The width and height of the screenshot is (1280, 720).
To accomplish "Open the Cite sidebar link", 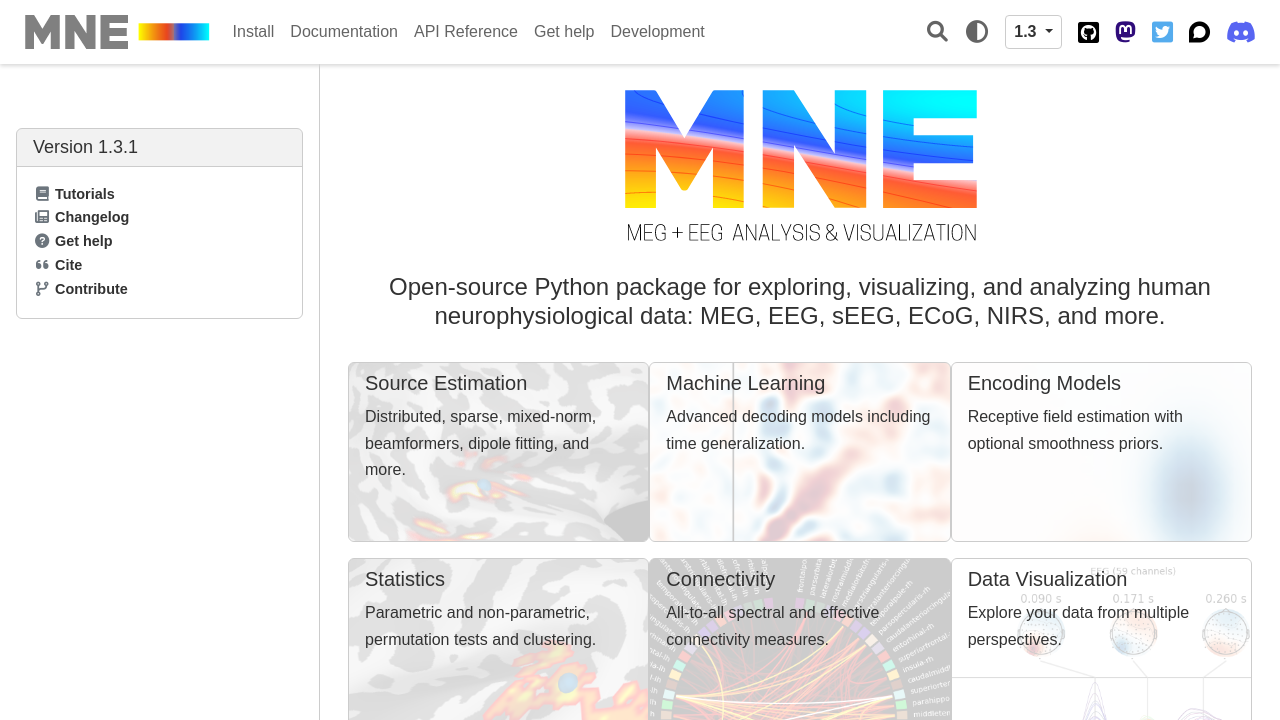I will click(69, 265).
